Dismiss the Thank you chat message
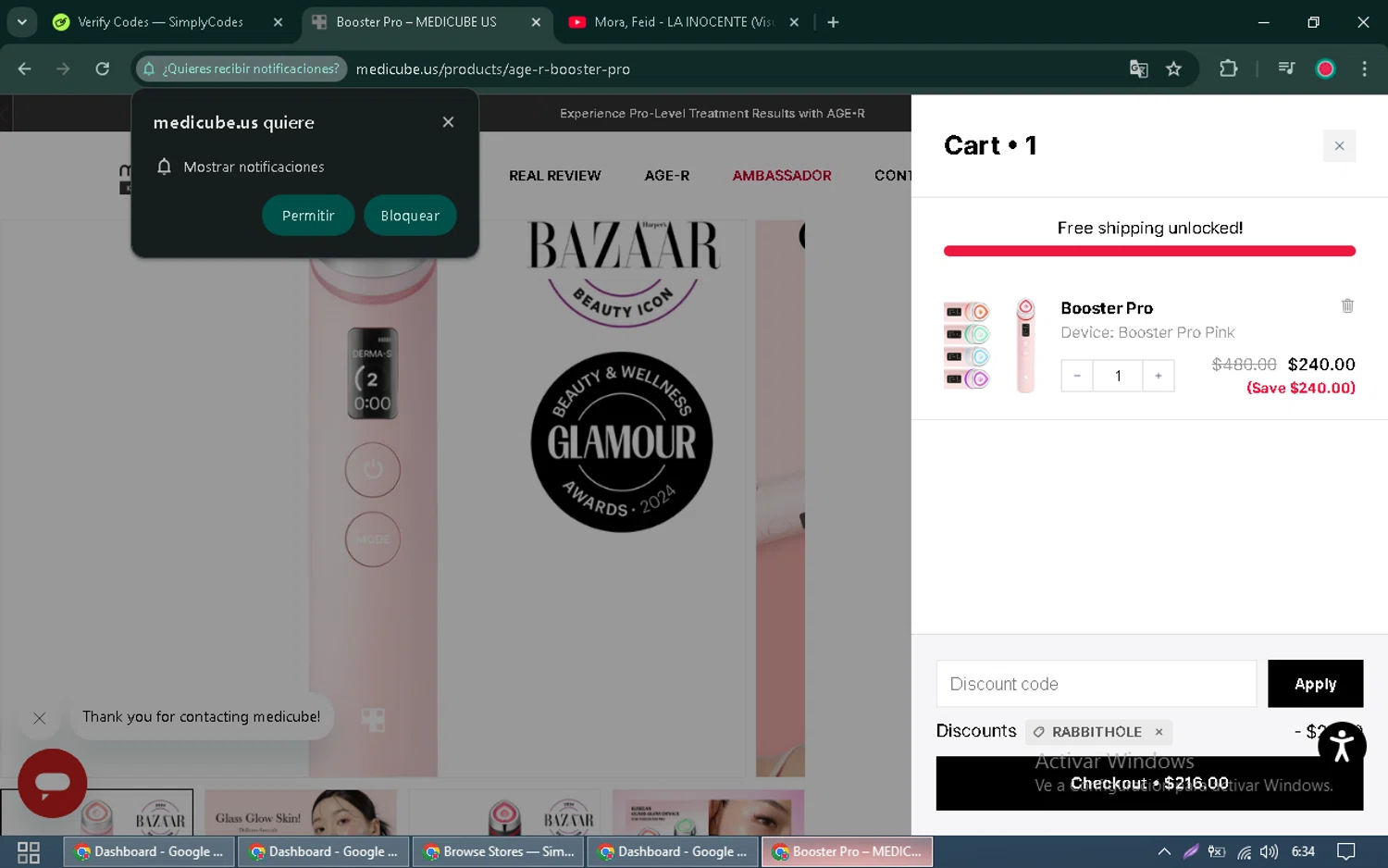Image resolution: width=1388 pixels, height=868 pixels. point(39,718)
